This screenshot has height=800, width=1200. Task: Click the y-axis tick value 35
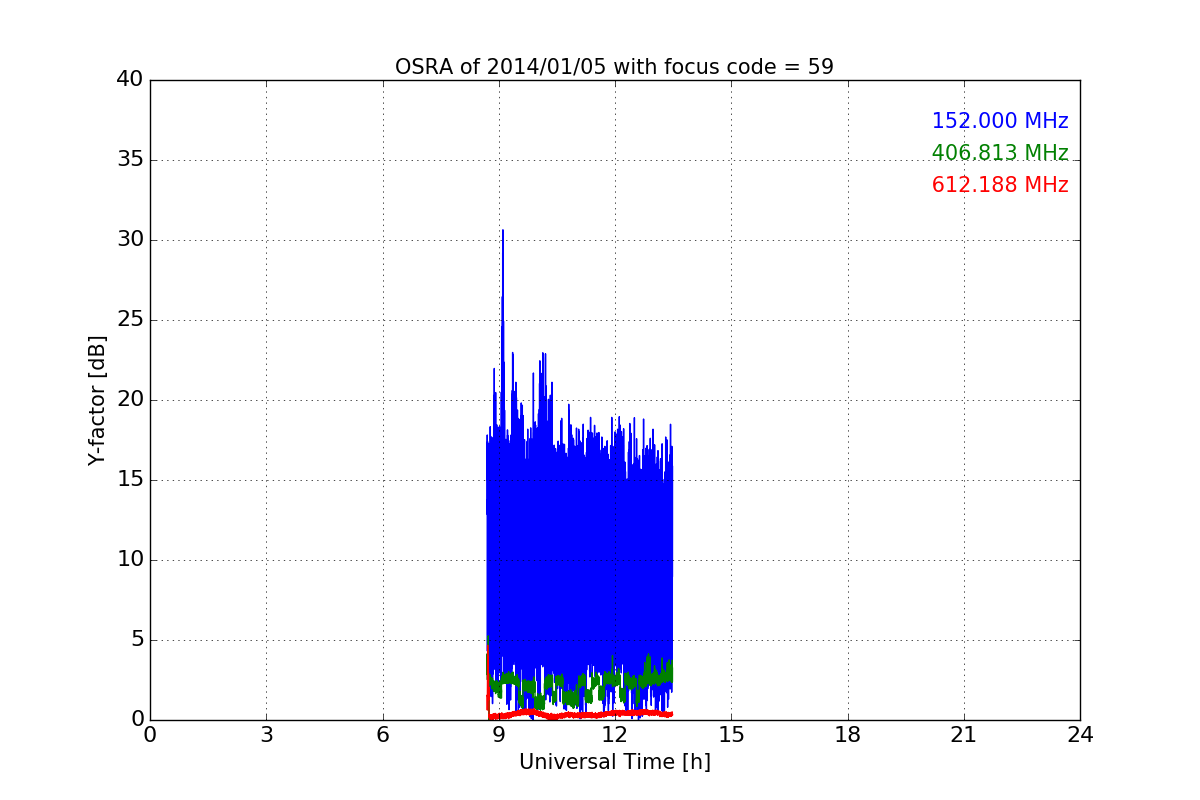tap(130, 159)
